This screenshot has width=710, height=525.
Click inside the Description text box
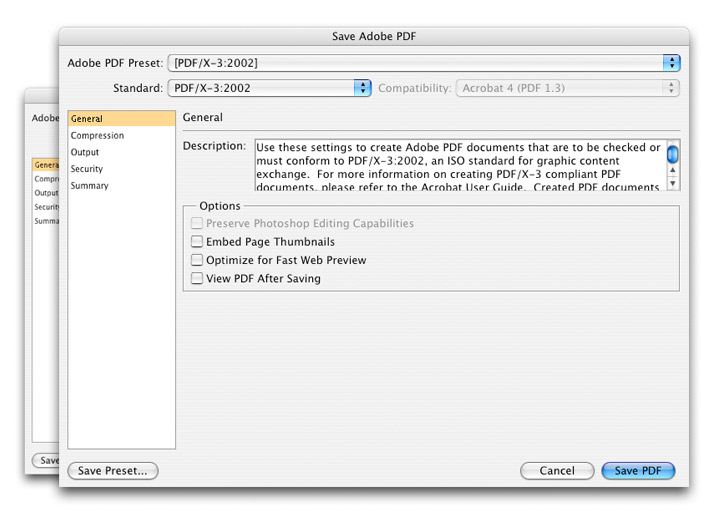pos(461,164)
